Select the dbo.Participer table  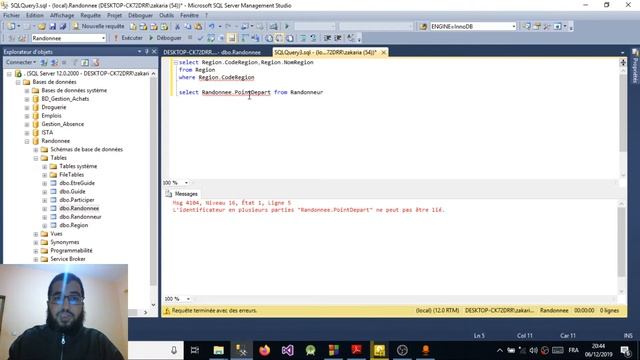[77, 200]
